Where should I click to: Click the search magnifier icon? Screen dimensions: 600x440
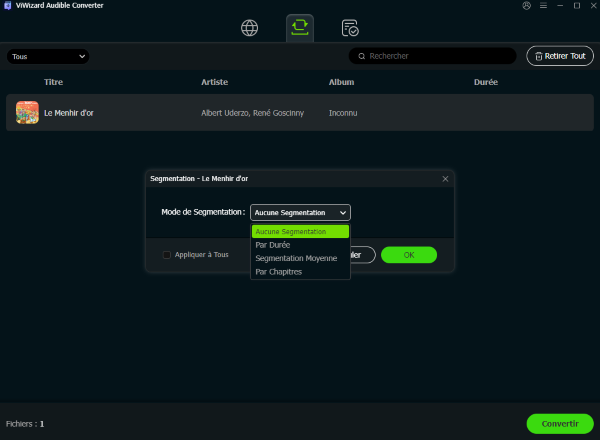[x=362, y=56]
